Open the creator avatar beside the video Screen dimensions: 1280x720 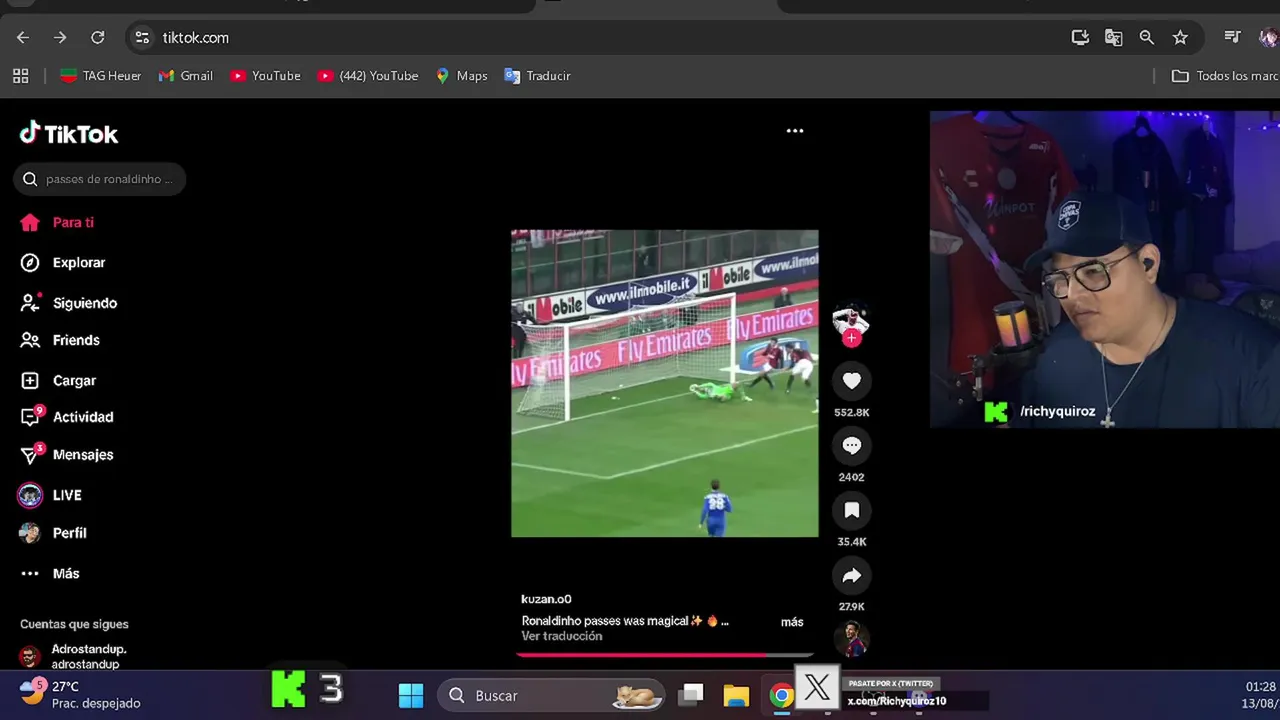tap(850, 320)
